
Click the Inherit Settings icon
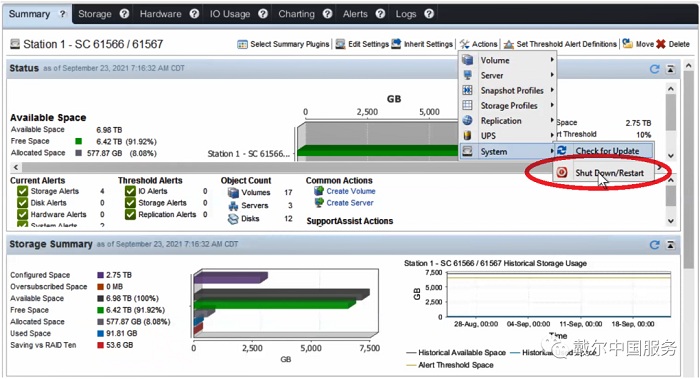pos(396,44)
